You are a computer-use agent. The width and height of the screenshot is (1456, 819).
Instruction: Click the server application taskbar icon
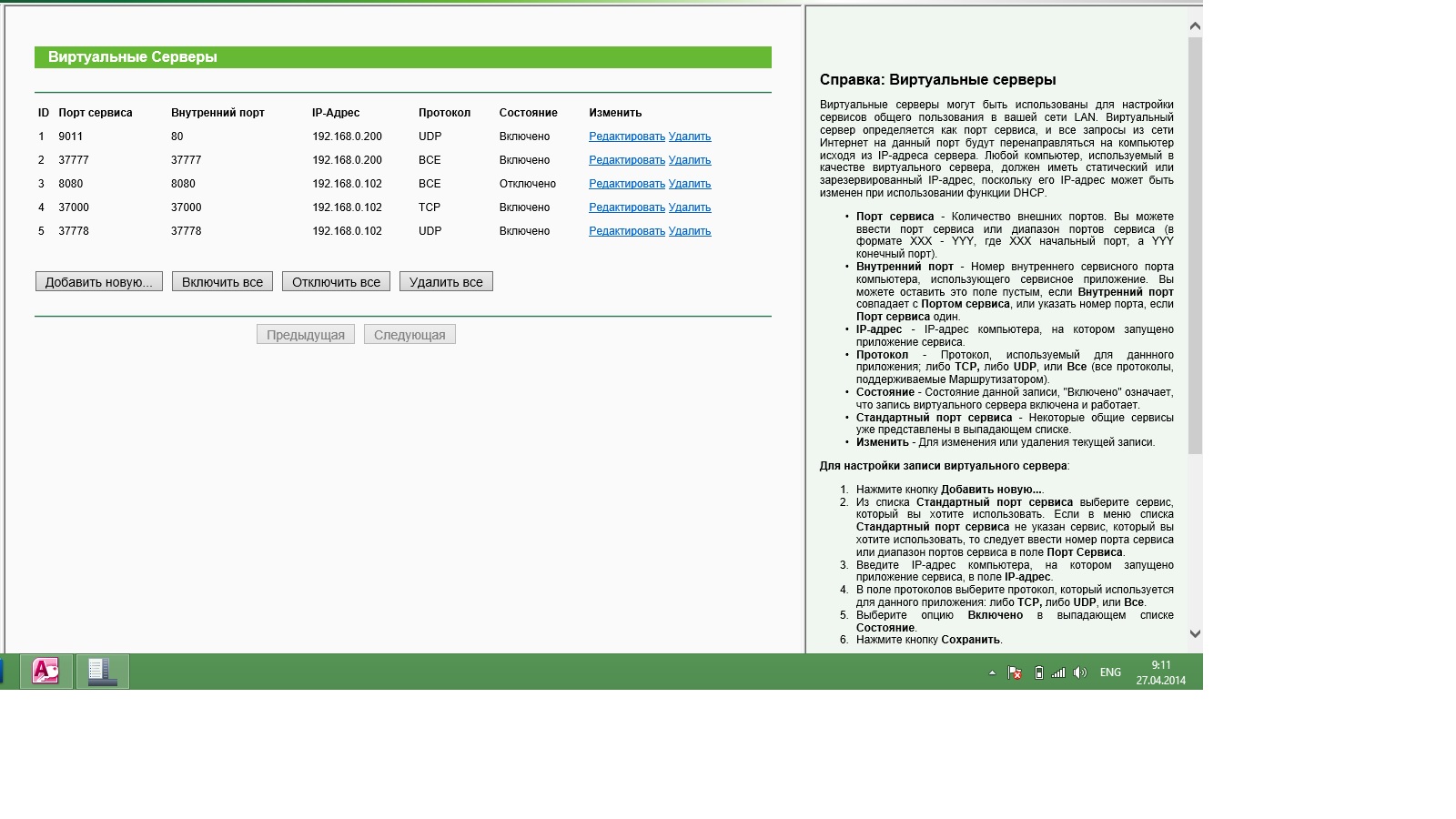click(102, 672)
